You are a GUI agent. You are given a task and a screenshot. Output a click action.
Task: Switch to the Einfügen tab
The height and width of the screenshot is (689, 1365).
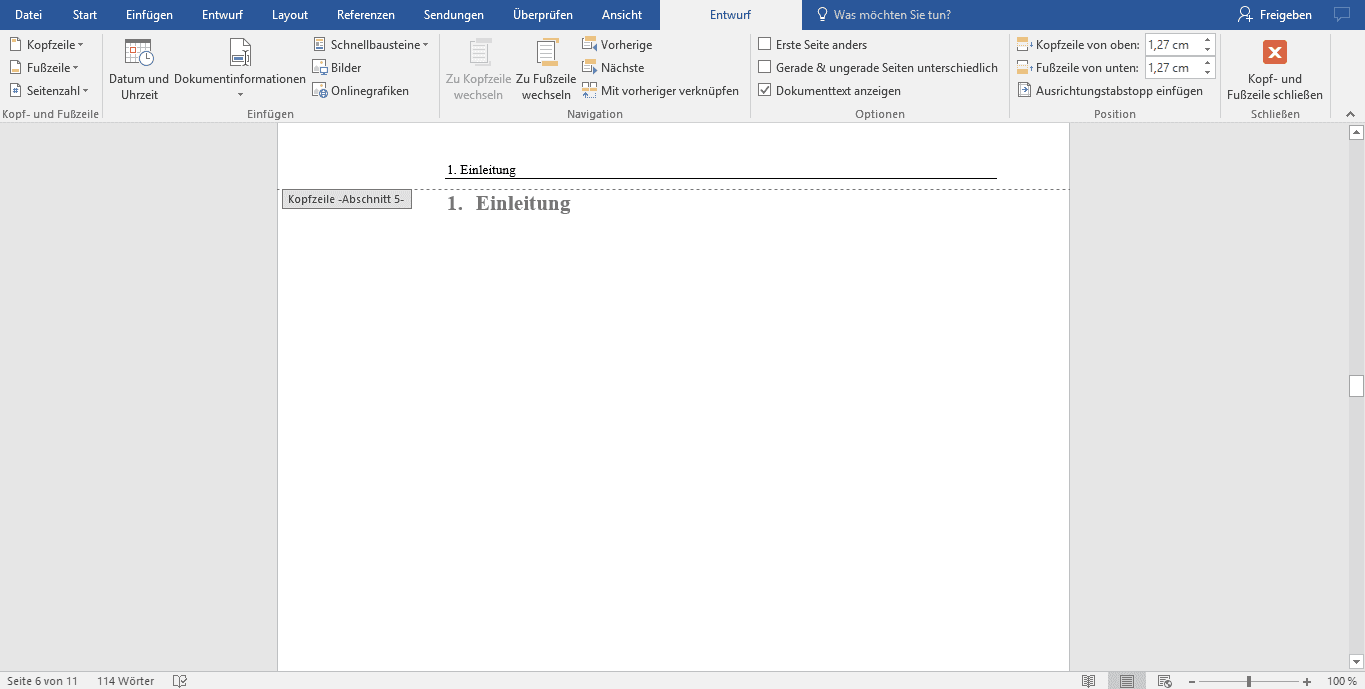149,15
